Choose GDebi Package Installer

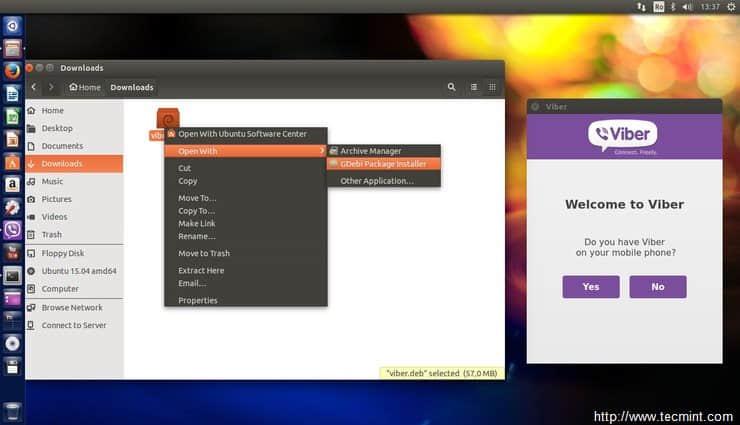tap(383, 164)
